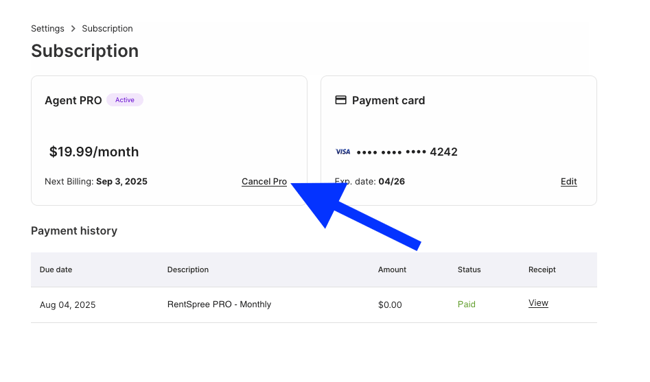Image resolution: width=650 pixels, height=382 pixels.
Task: Click the Paid status label
Action: tap(466, 304)
